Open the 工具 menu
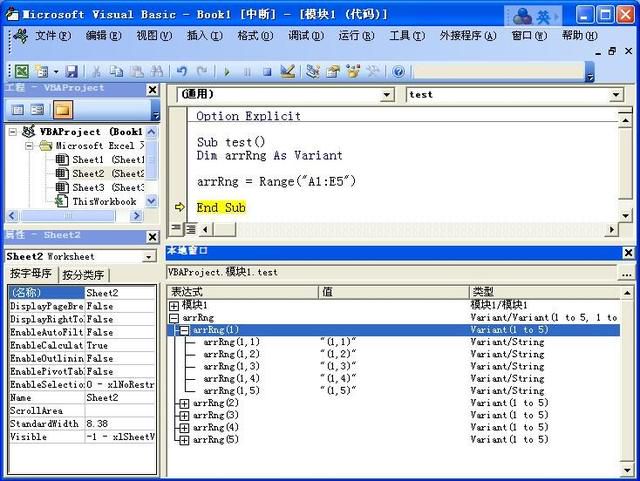The width and height of the screenshot is (640, 481). point(407,36)
